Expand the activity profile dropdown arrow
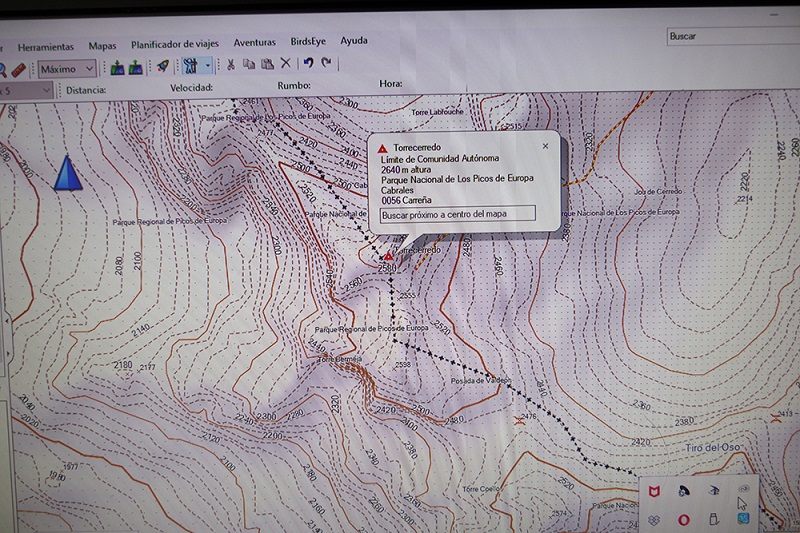The width and height of the screenshot is (800, 533). coord(207,65)
